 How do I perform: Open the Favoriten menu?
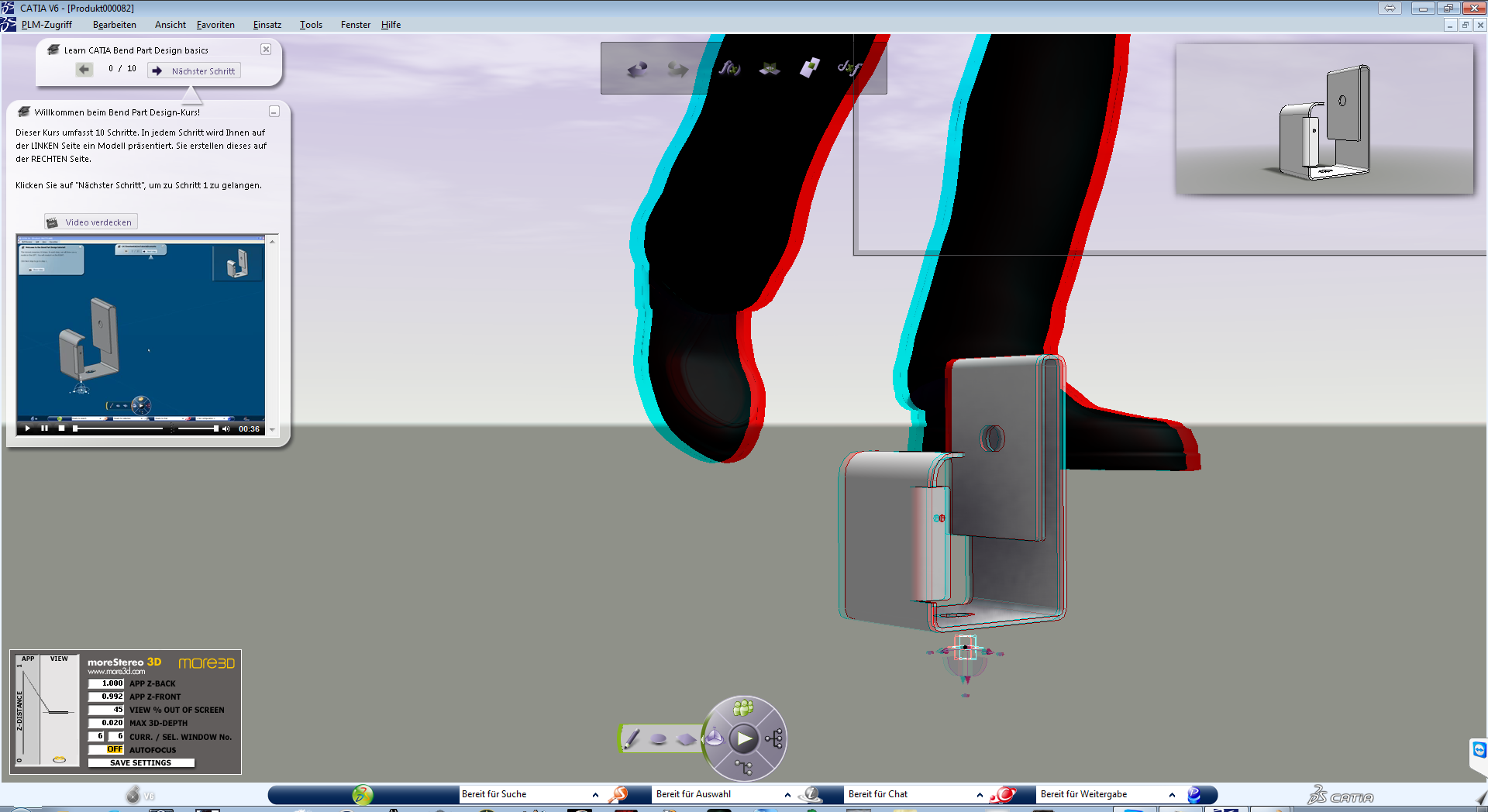[215, 25]
